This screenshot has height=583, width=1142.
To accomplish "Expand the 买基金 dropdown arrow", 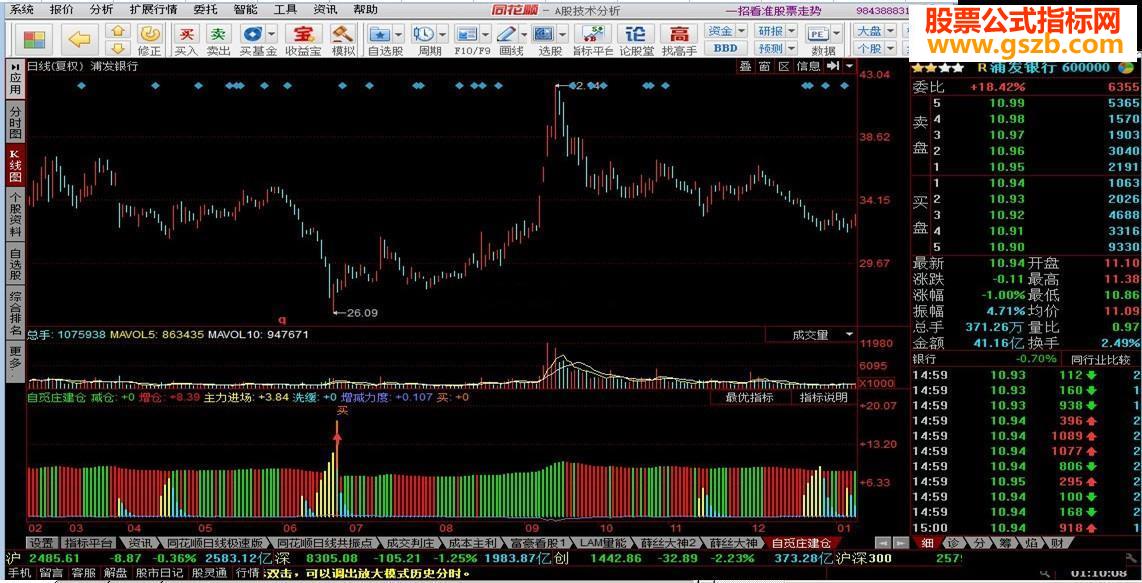I will tap(272, 34).
